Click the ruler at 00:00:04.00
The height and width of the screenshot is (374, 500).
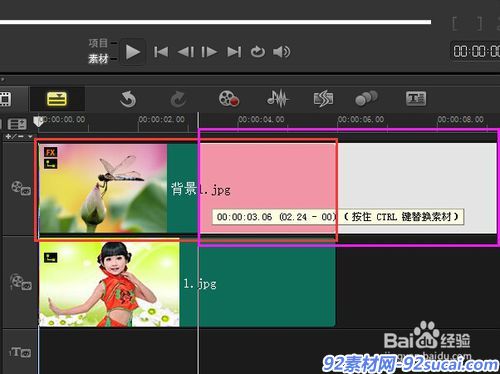point(261,119)
